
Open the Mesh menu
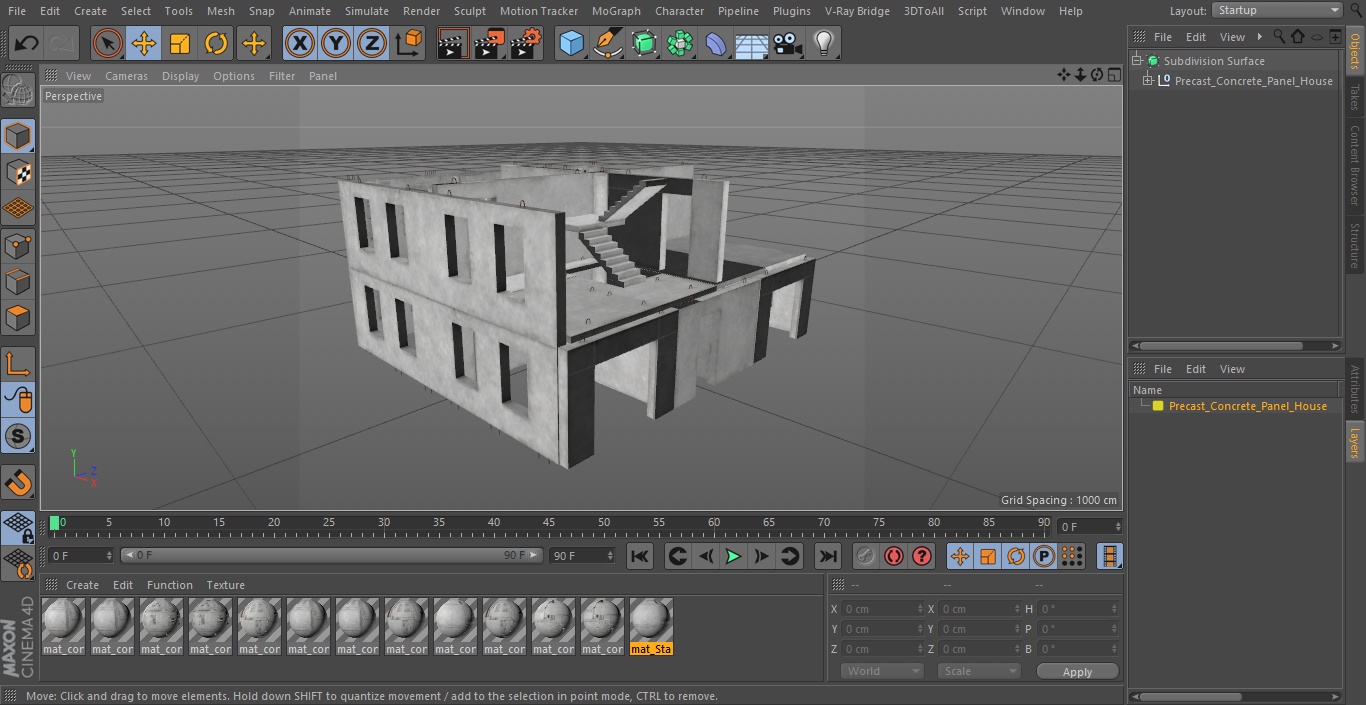tap(220, 11)
